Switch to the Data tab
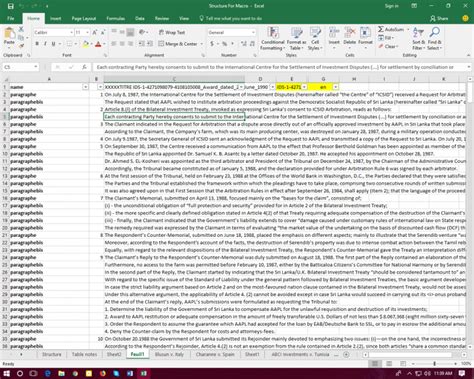The image size is (474, 379). (x=140, y=18)
